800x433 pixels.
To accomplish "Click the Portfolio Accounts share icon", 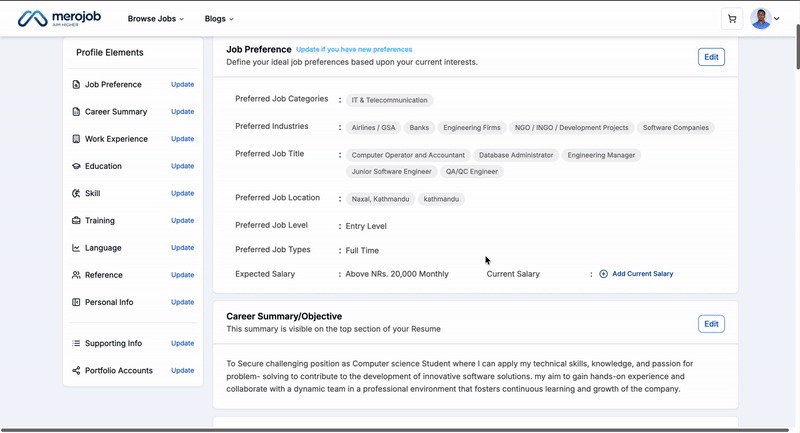I will [x=76, y=371].
